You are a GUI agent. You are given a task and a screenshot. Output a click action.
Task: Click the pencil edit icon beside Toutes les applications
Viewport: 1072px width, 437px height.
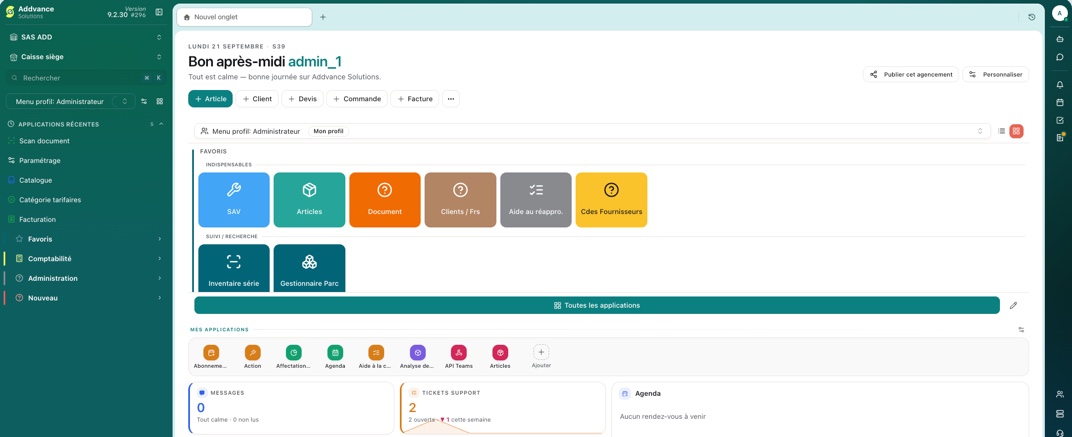(x=1014, y=306)
